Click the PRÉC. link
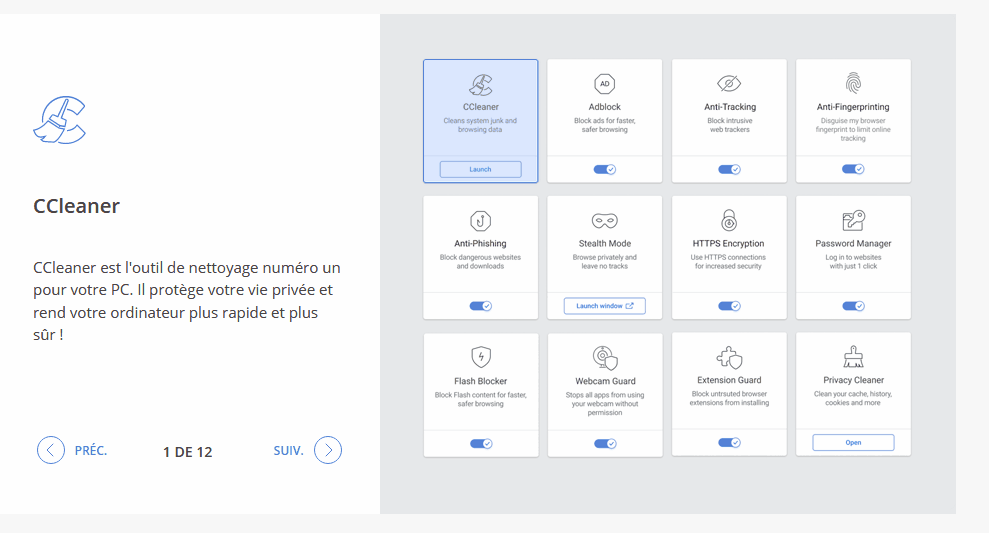This screenshot has width=989, height=533. pyautogui.click(x=91, y=450)
